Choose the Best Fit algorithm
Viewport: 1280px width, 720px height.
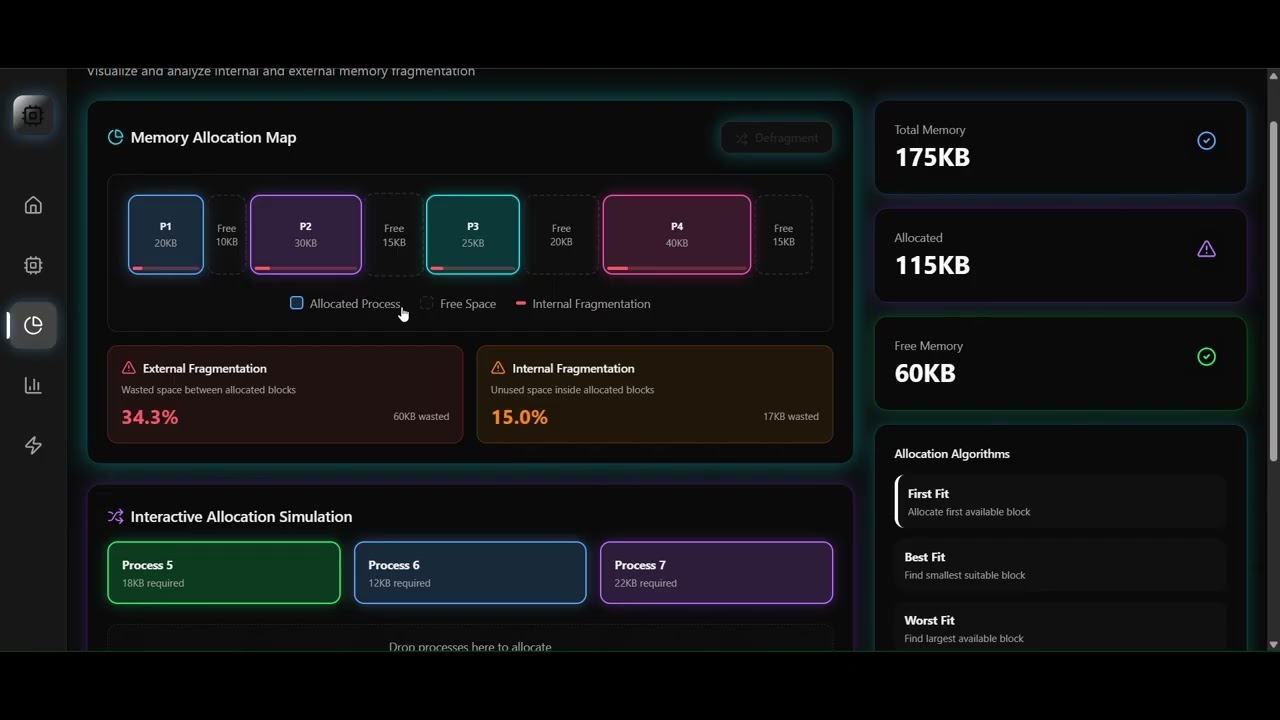tap(1061, 565)
